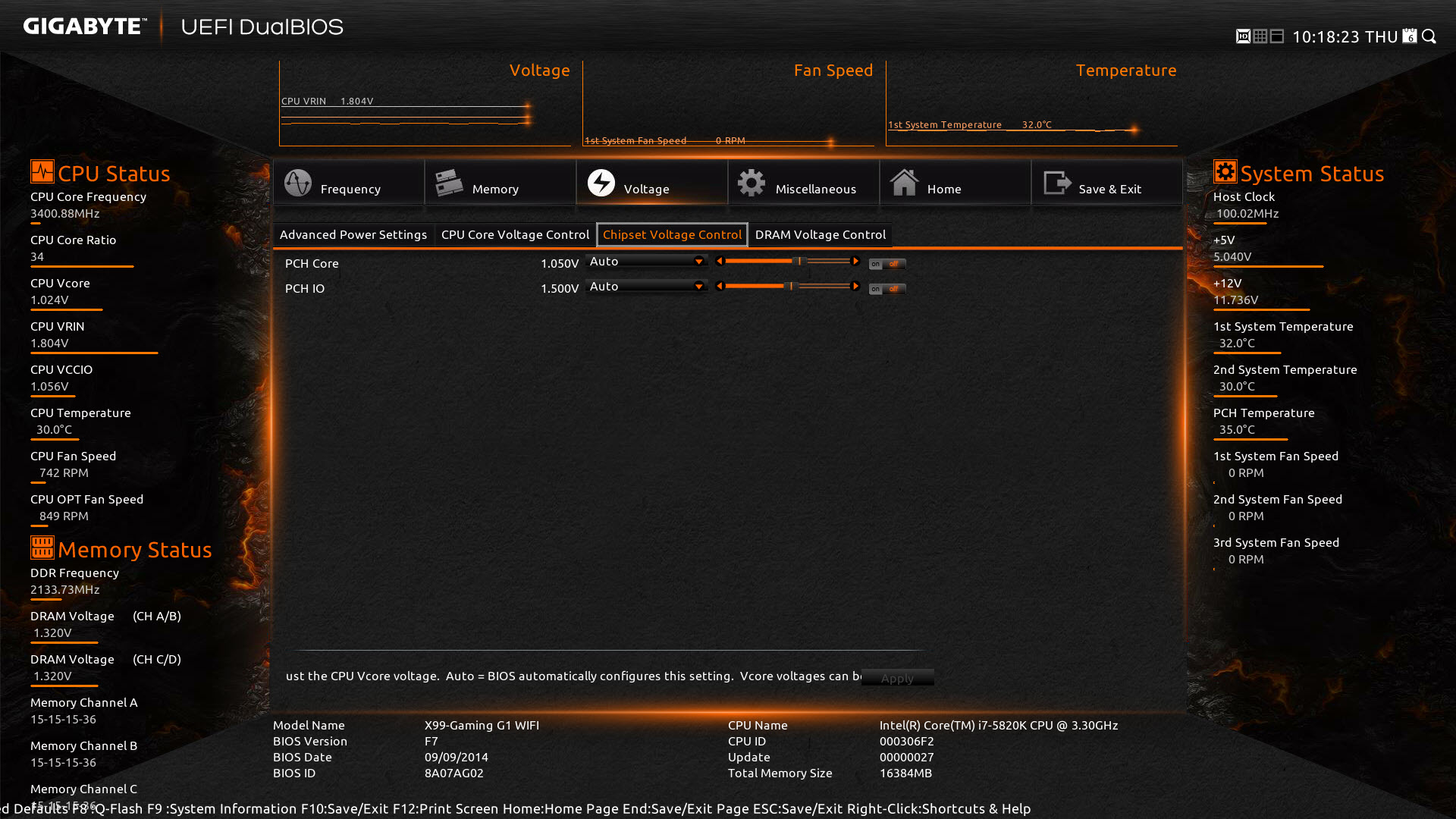1456x819 pixels.
Task: Decrease PCH Core with left arrow
Action: pyautogui.click(x=720, y=261)
